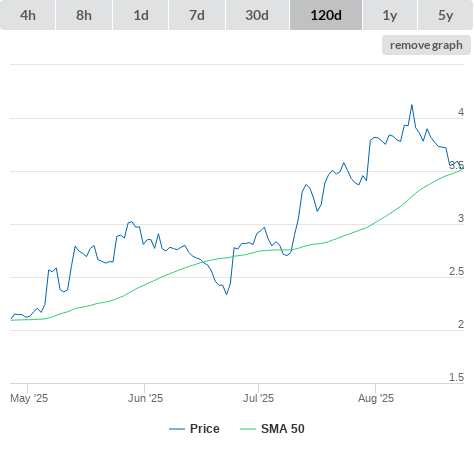Click the remove graph button
Screen dimensions: 474x455
(426, 45)
